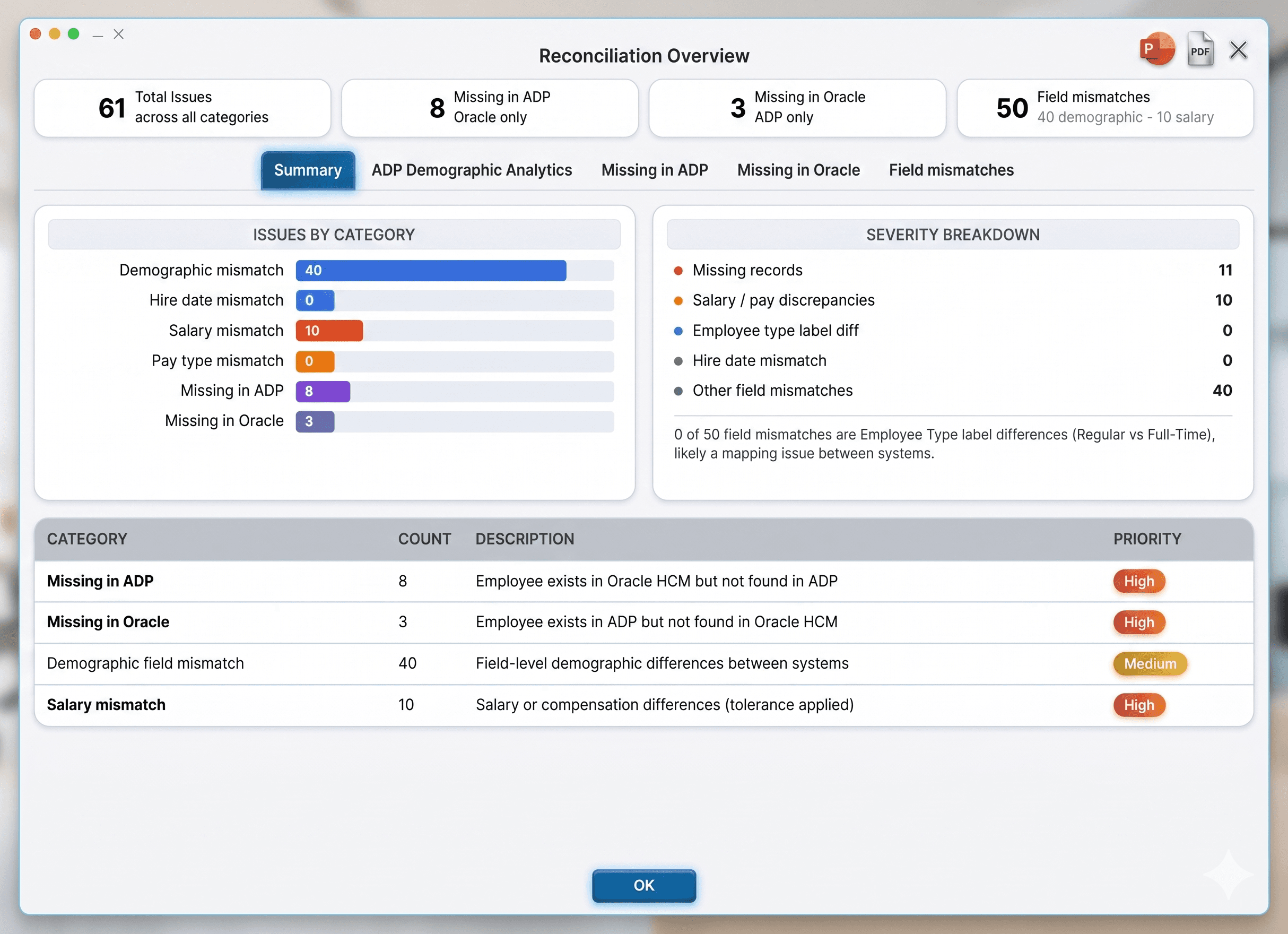
Task: Click the COUNT column header
Action: pyautogui.click(x=424, y=539)
